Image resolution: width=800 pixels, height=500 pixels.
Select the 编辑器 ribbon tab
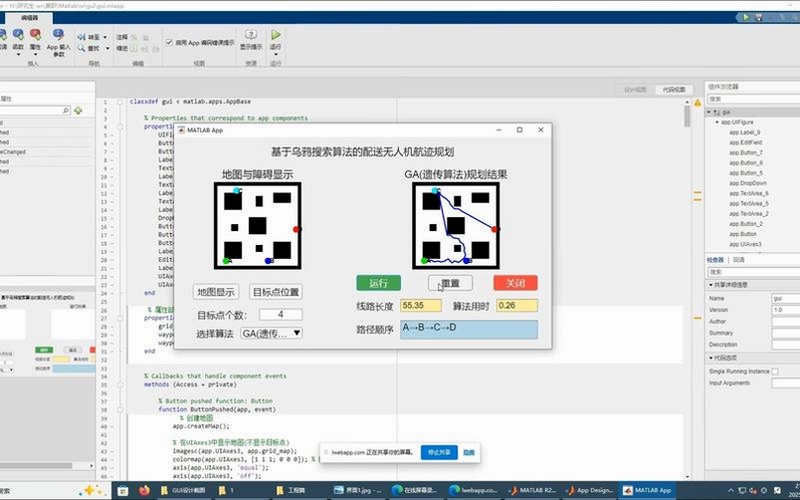[29, 18]
